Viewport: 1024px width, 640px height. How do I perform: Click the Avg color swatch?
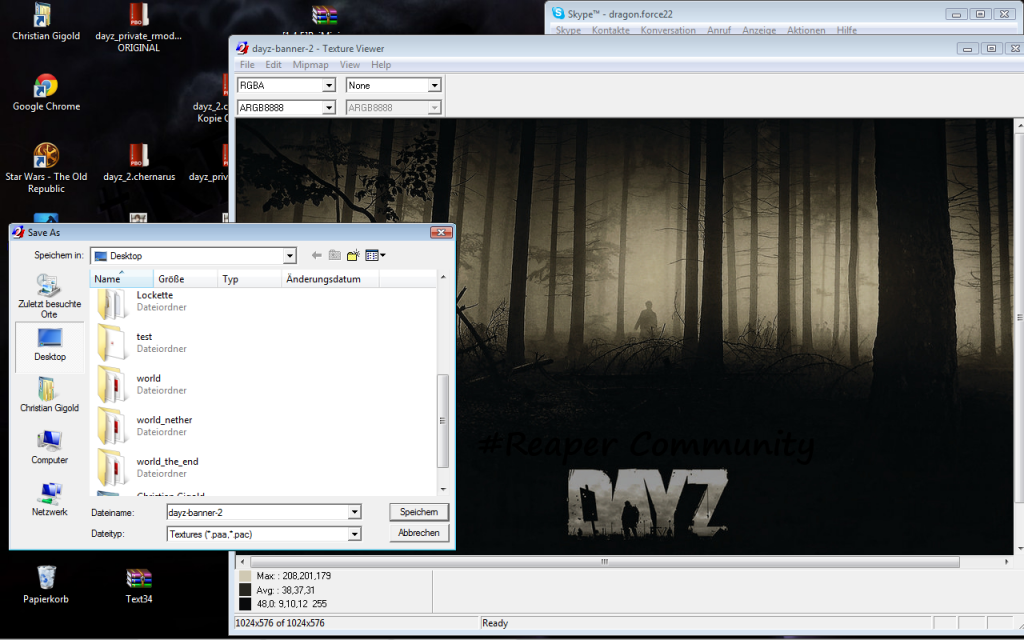click(245, 590)
